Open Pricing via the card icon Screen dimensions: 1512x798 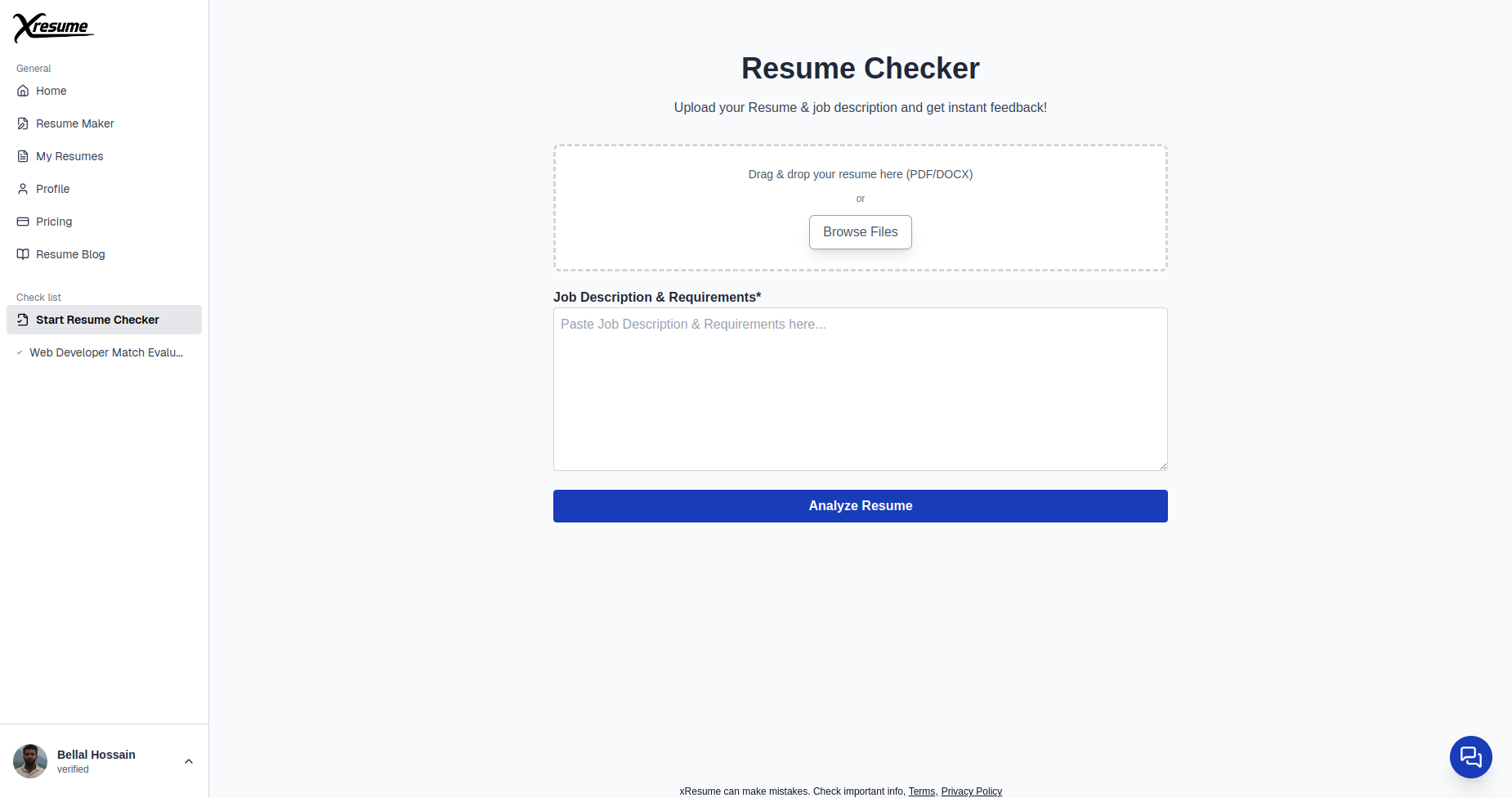point(22,222)
